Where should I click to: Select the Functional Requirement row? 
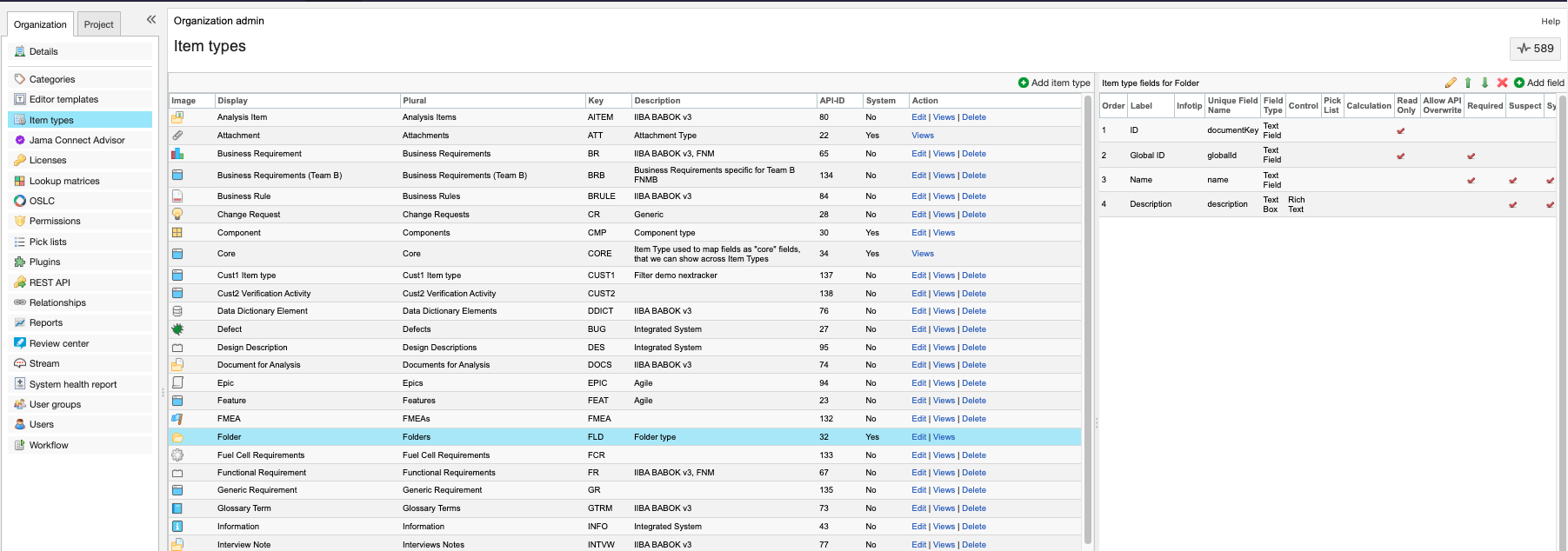[x=624, y=473]
